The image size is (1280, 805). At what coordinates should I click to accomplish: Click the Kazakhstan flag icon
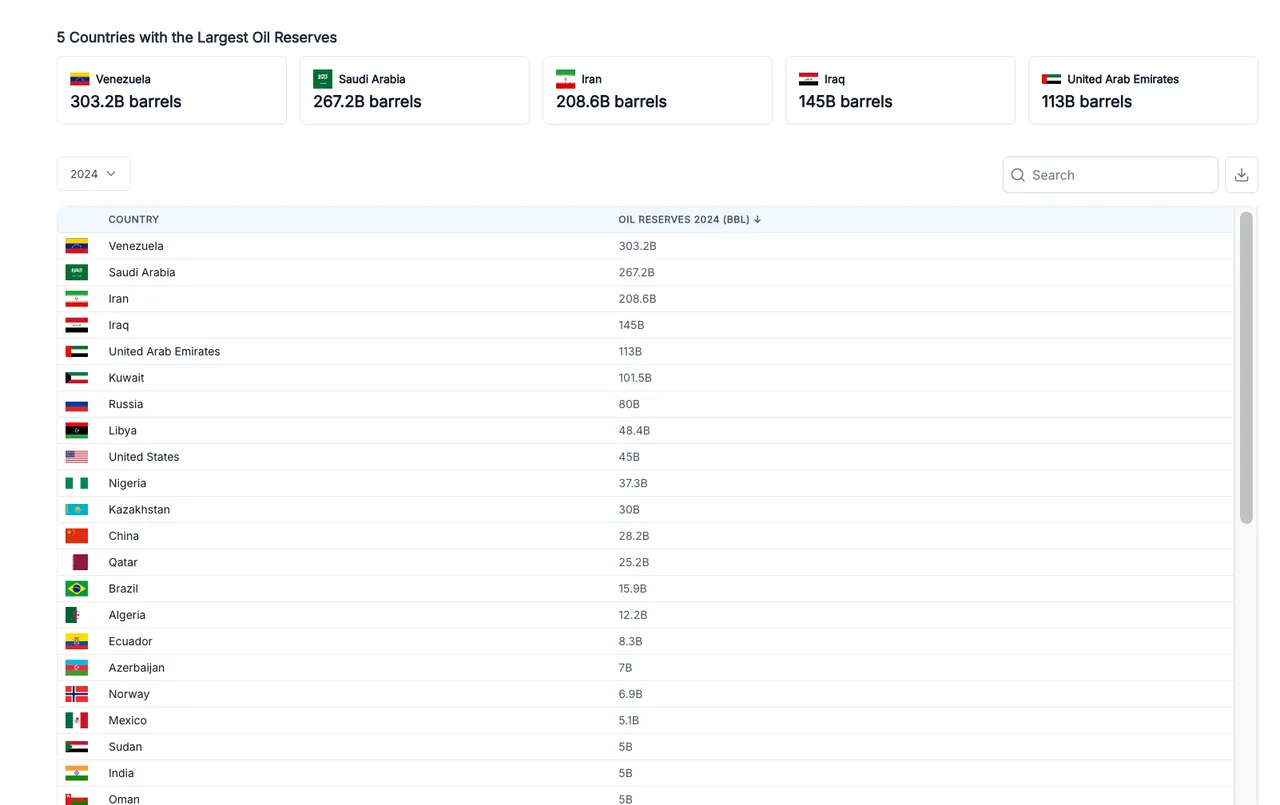pos(77,510)
